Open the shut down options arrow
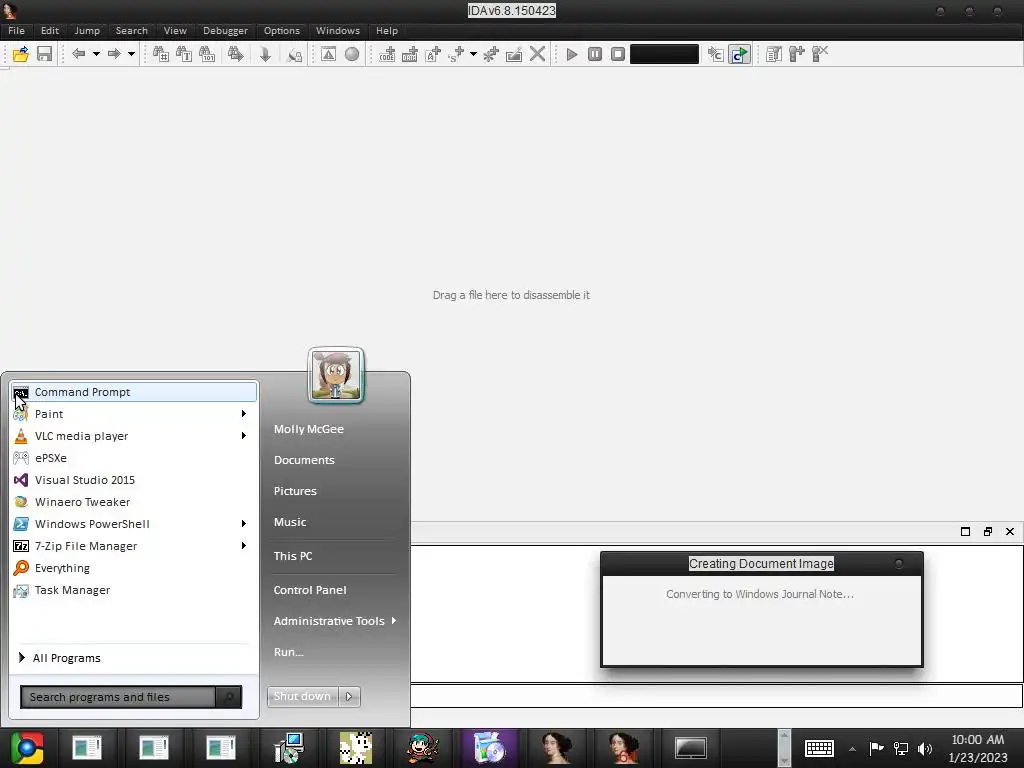1024x768 pixels. (349, 696)
